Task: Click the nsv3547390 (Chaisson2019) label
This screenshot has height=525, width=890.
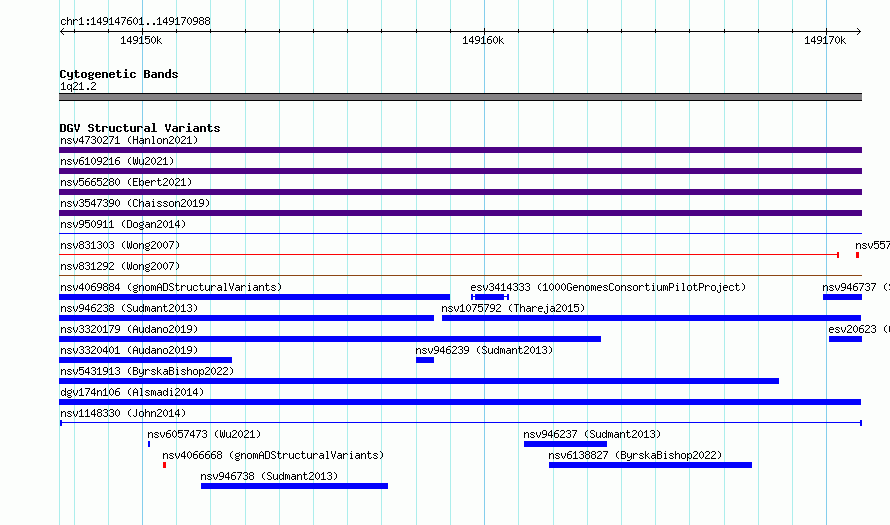Action: tap(135, 203)
